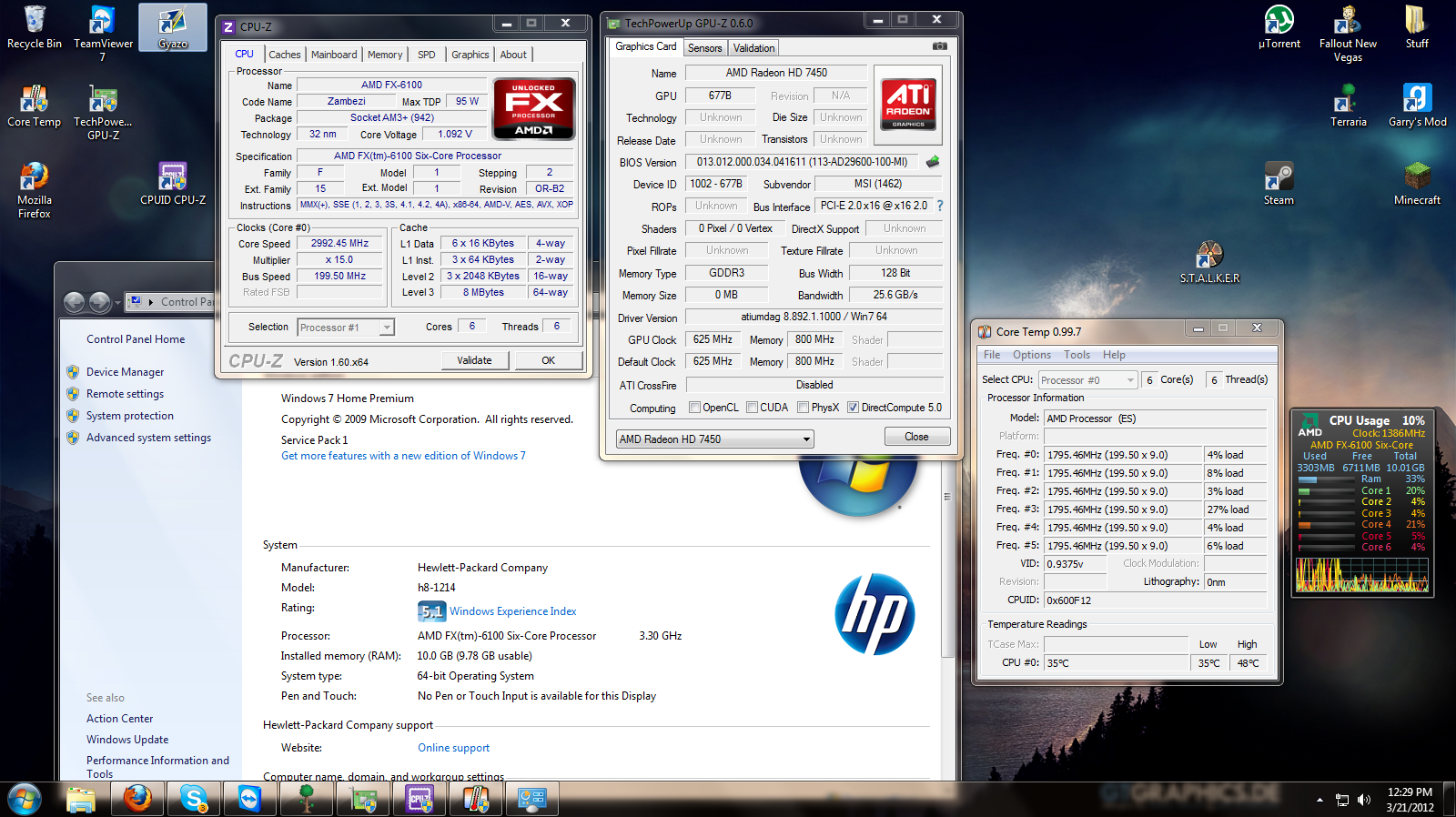Switch to the Mainboard tab in CPU-Z
Viewport: 1456px width, 817px height.
coord(334,55)
